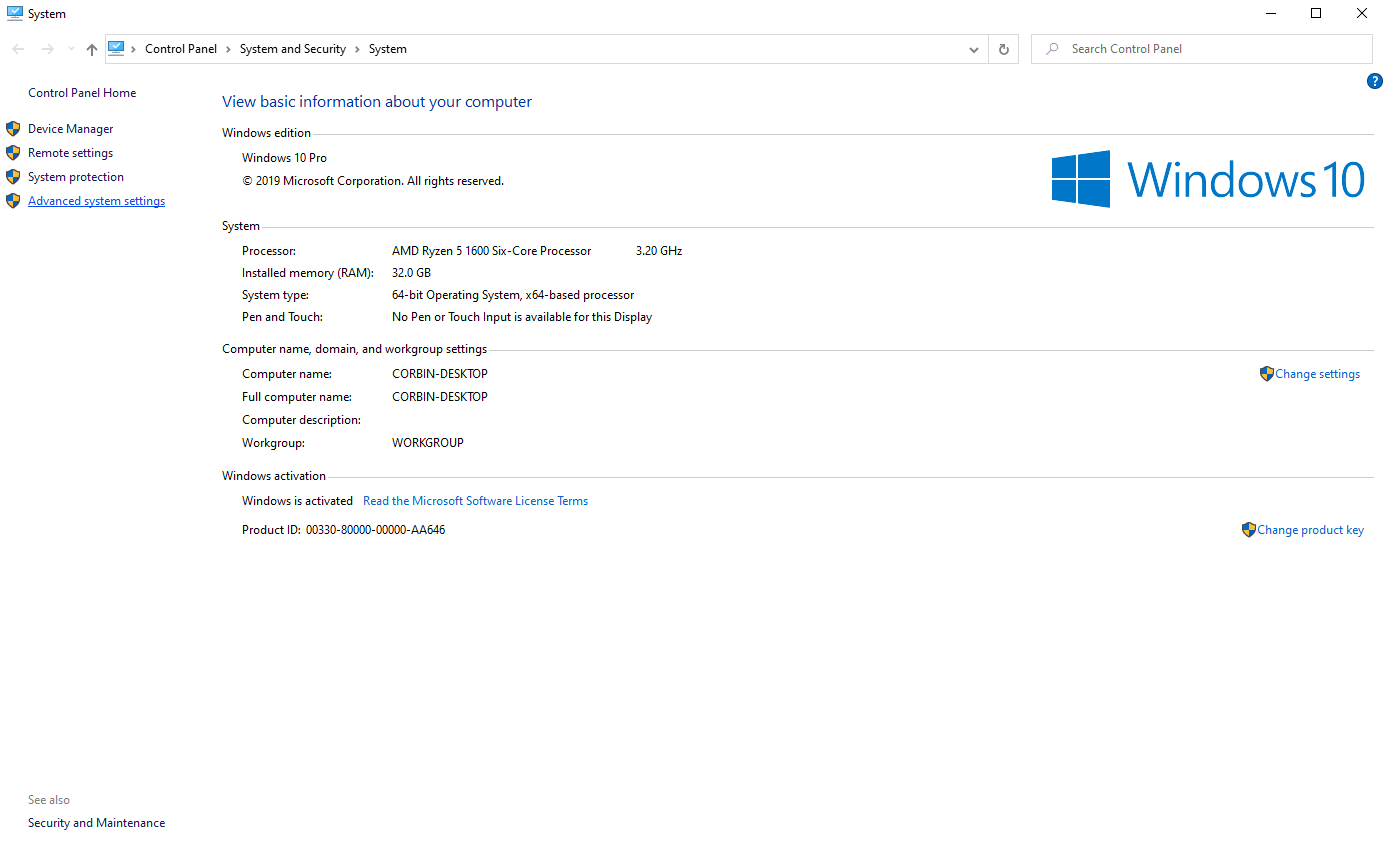Click the shield icon beside Device Manager
The width and height of the screenshot is (1384, 846).
13,129
